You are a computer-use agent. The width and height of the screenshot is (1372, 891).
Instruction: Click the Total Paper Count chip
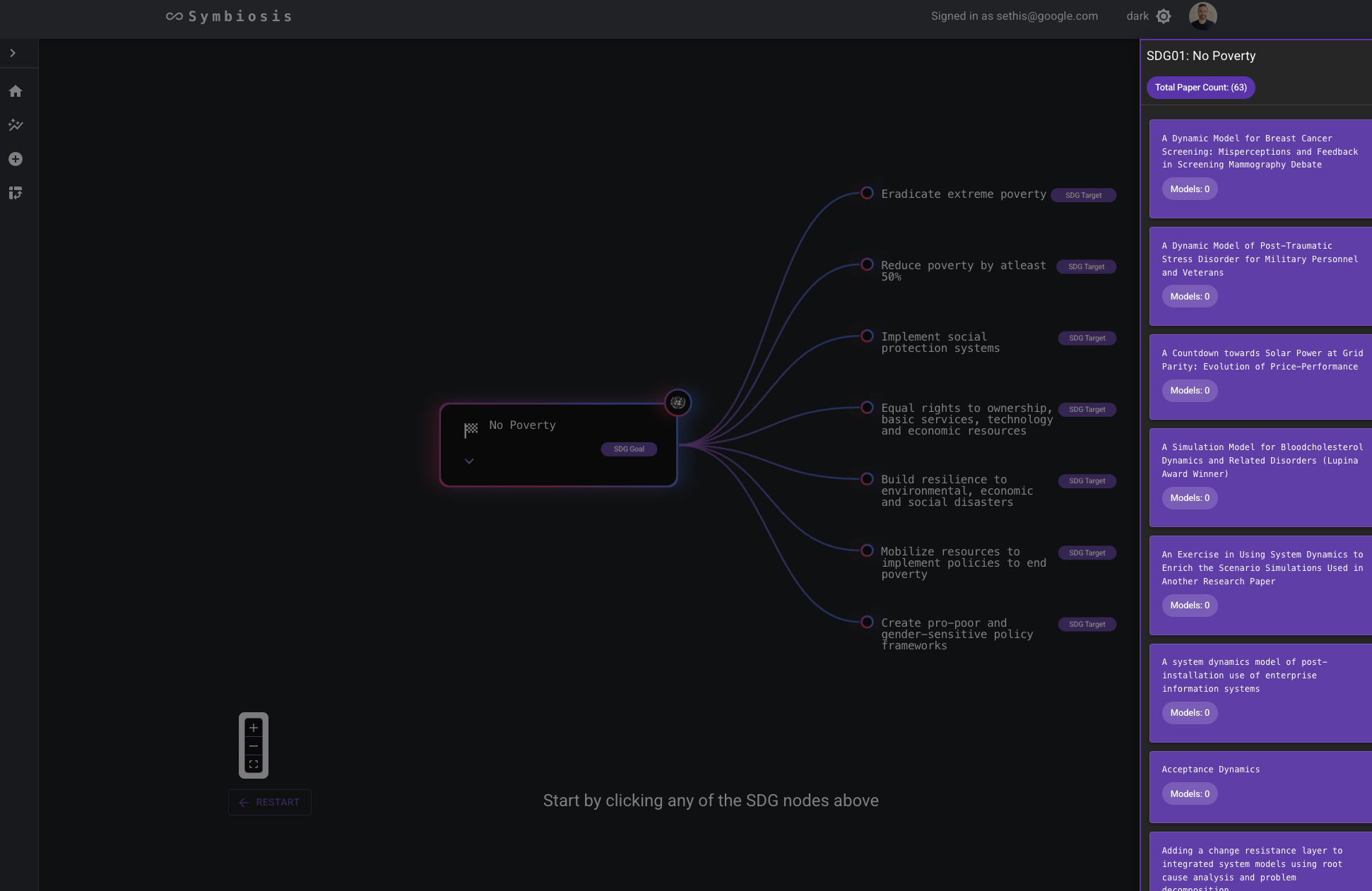[x=1200, y=88]
